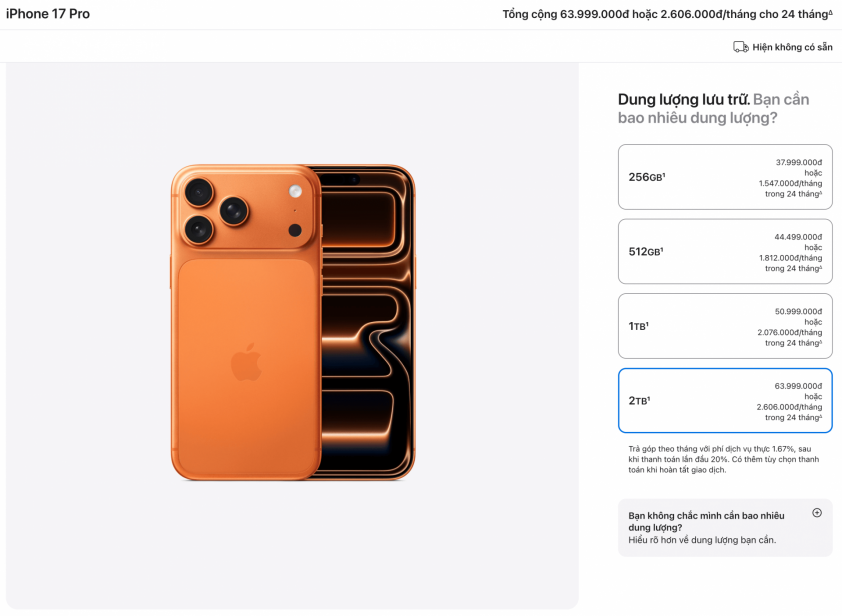Pick the 1TB storage option
Viewport: 842px width, 616px height.
pos(724,326)
